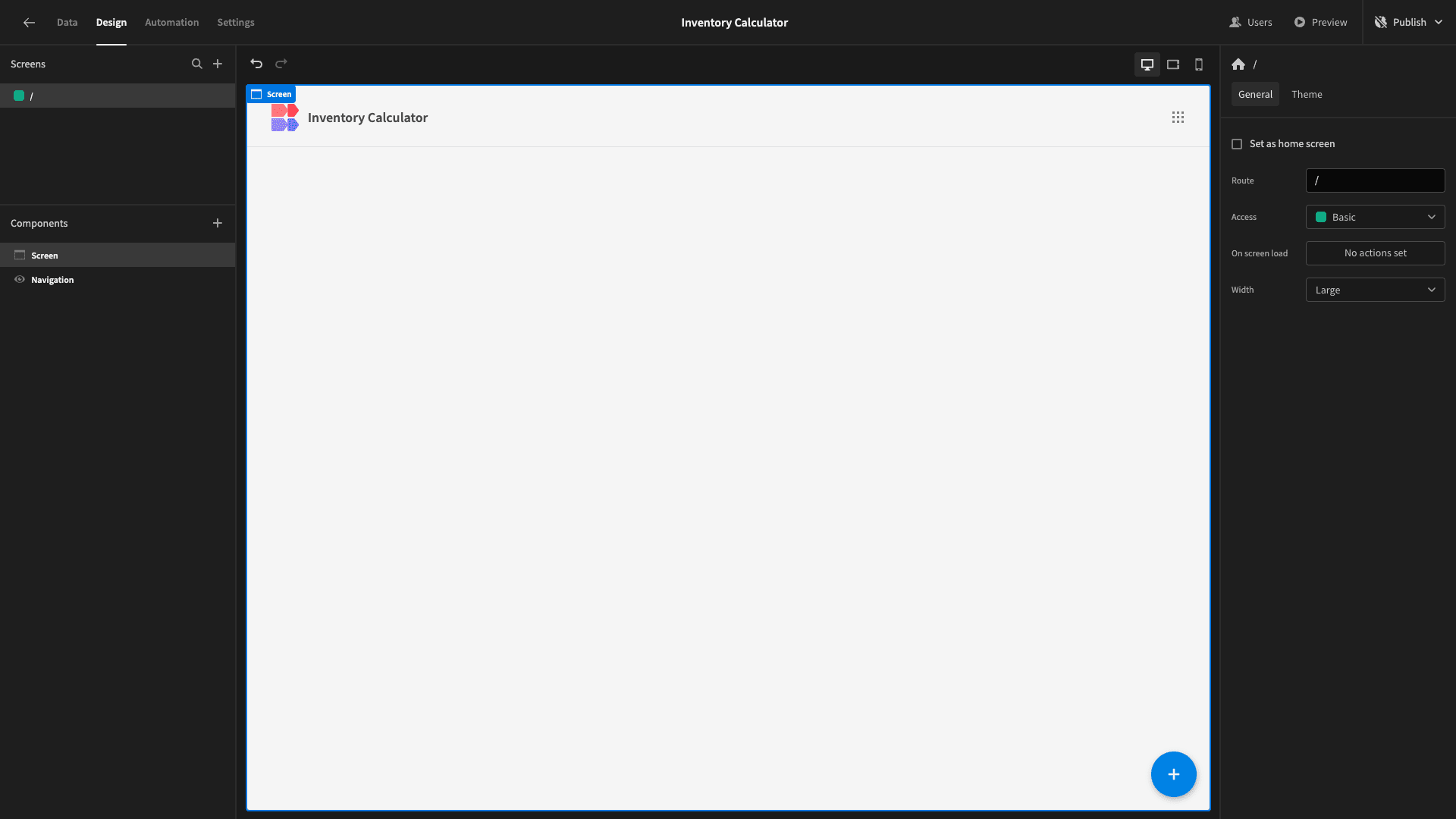
Task: Switch to desktop preview mode
Action: pyautogui.click(x=1147, y=64)
